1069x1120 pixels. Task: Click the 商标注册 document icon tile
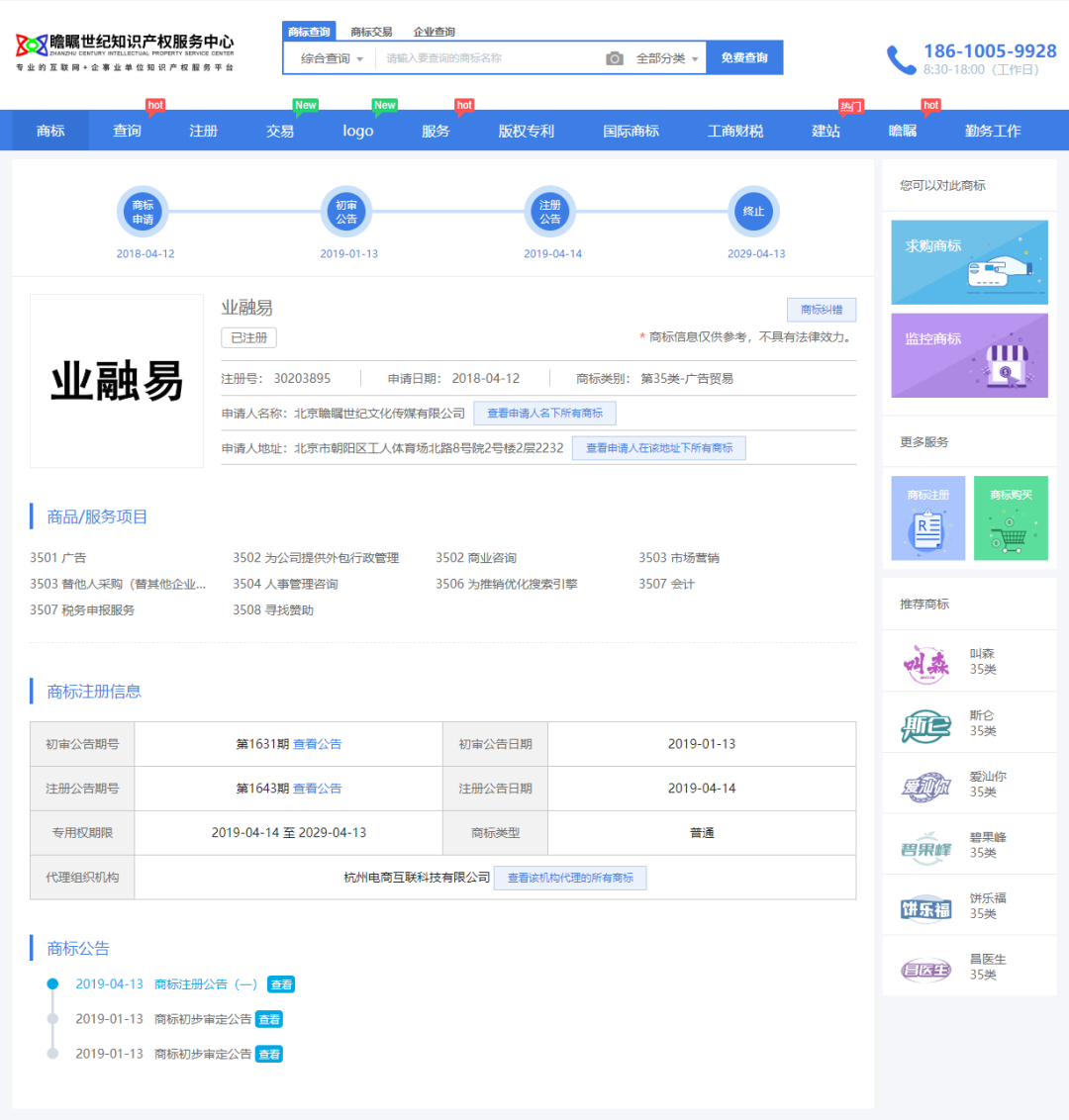coord(927,519)
